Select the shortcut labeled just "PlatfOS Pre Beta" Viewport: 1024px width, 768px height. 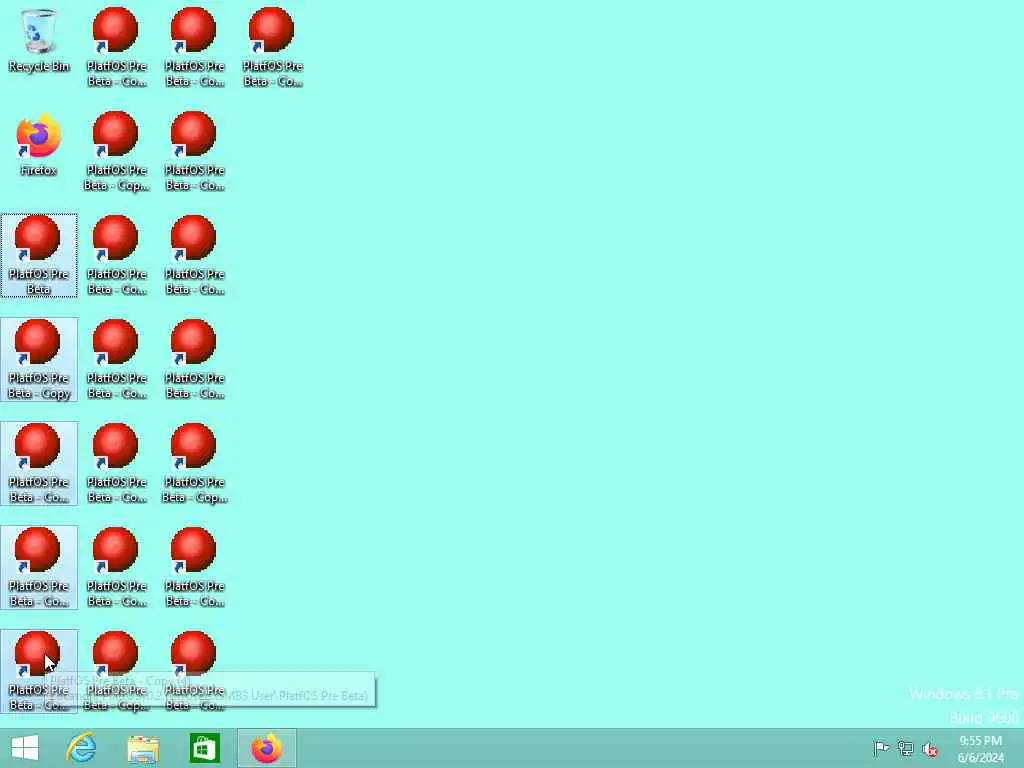(x=39, y=255)
